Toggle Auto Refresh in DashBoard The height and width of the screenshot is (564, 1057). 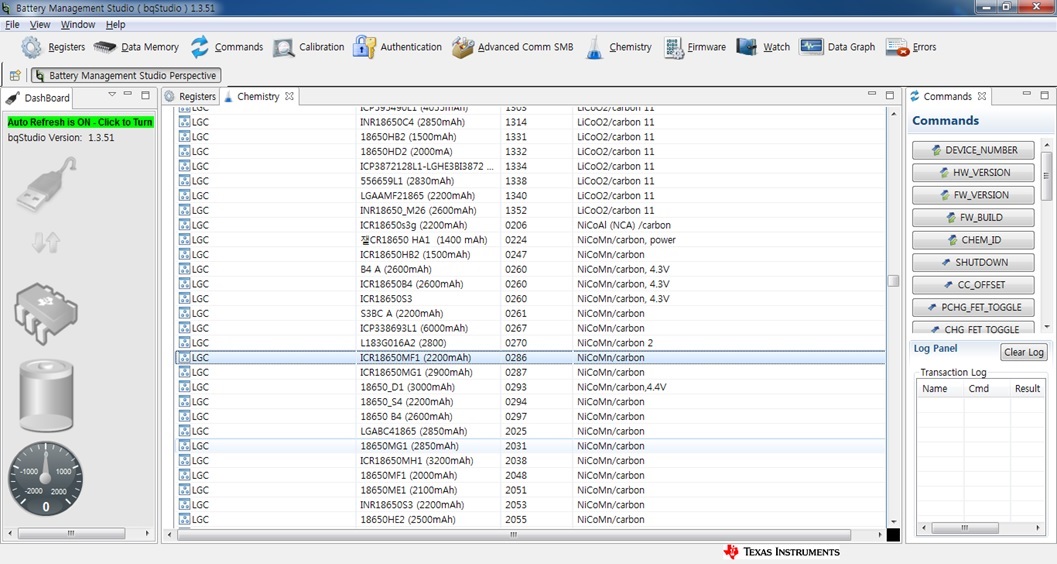point(80,122)
